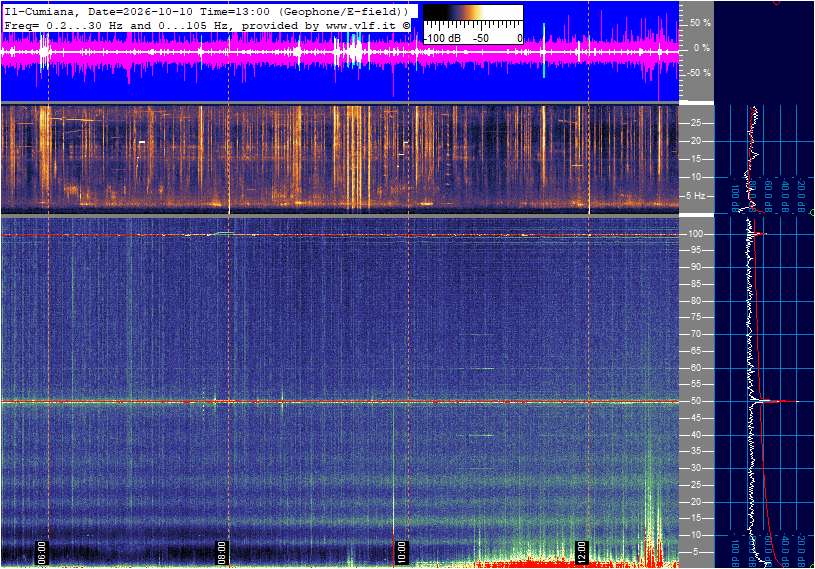Click the 60 Hz tick on the E-field scale
This screenshot has height=569, width=815.
coord(695,368)
